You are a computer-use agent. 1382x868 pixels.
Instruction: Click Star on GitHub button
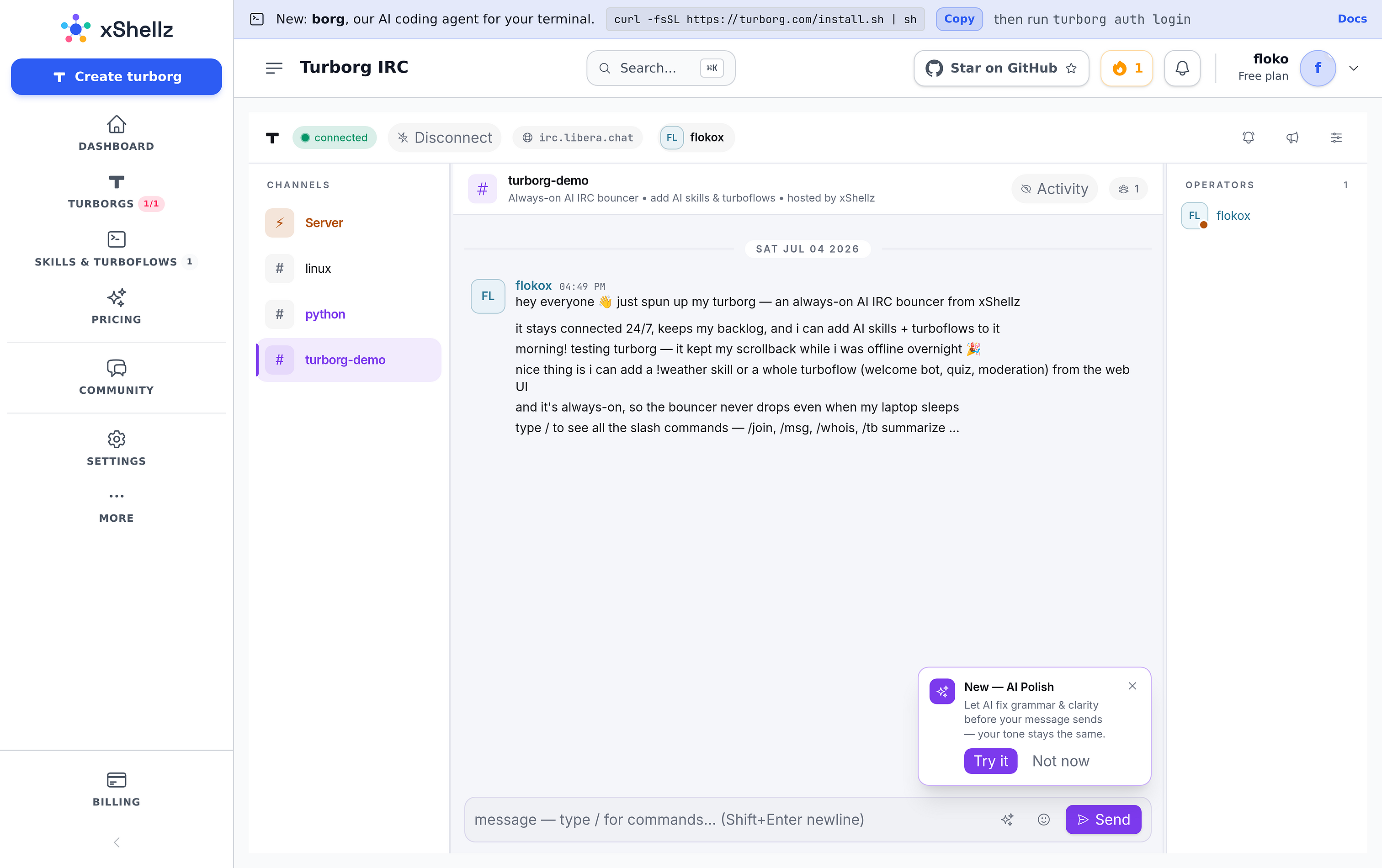[1001, 68]
